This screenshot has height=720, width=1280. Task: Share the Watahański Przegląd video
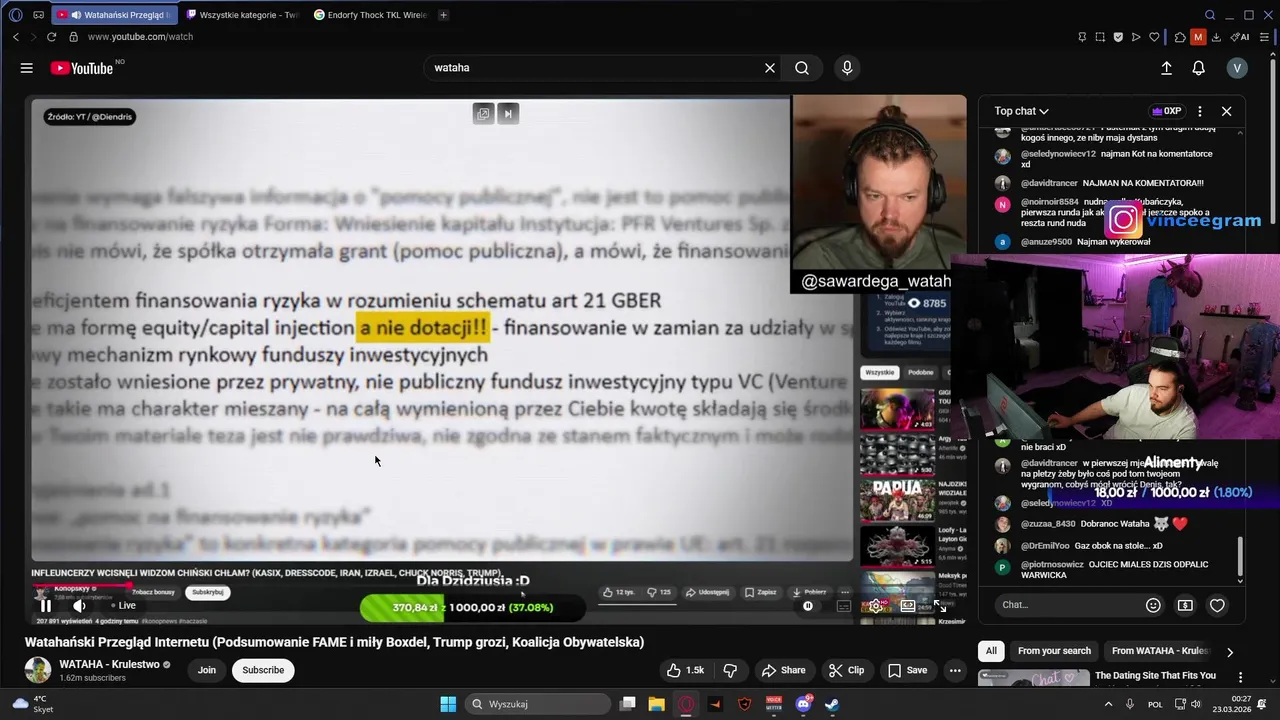click(x=783, y=670)
